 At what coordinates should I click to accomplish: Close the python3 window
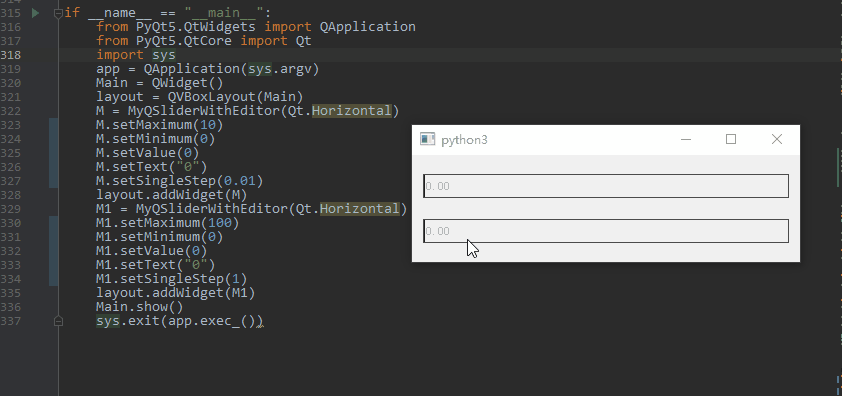(776, 140)
